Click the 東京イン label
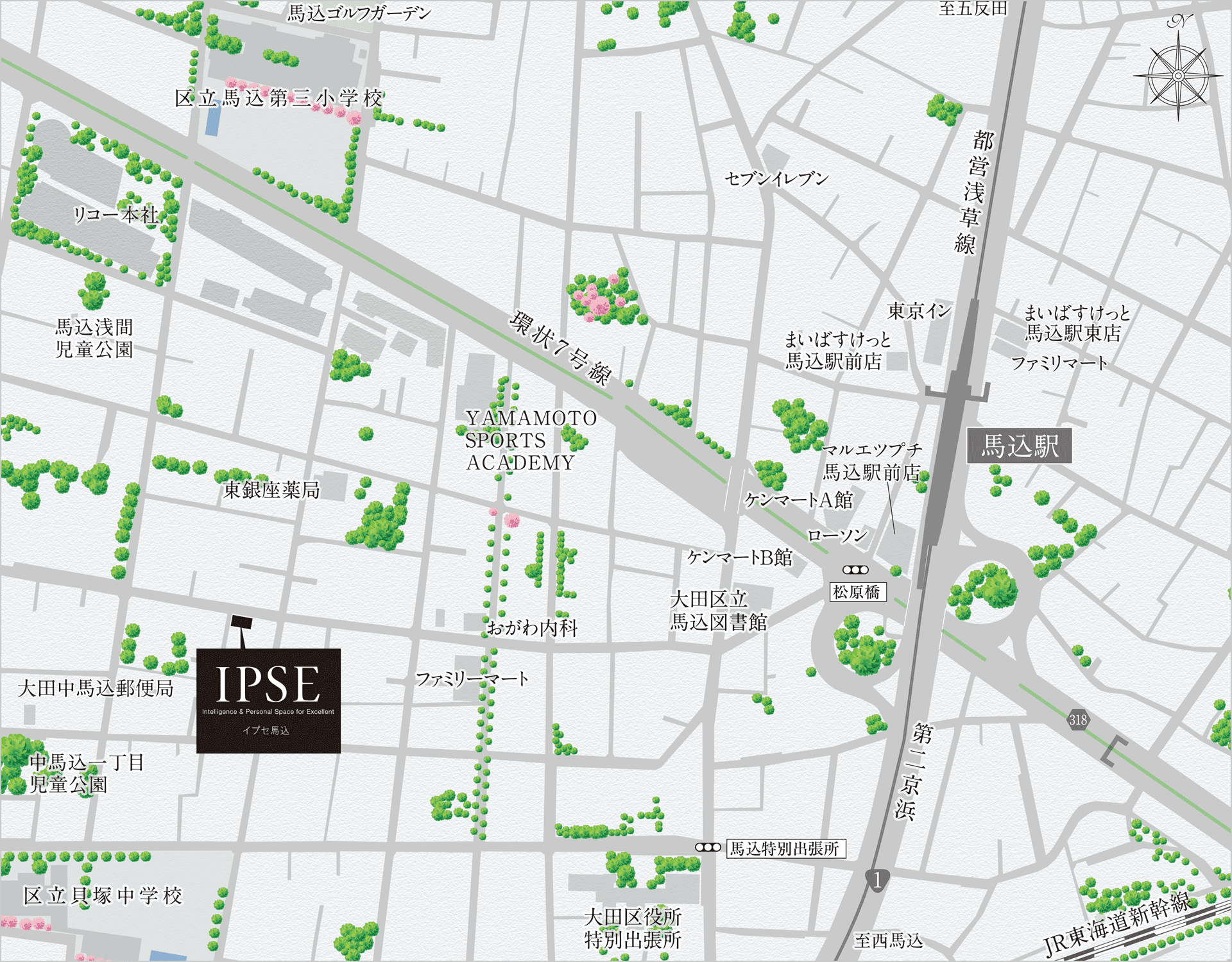The width and height of the screenshot is (1232, 962). point(920,311)
